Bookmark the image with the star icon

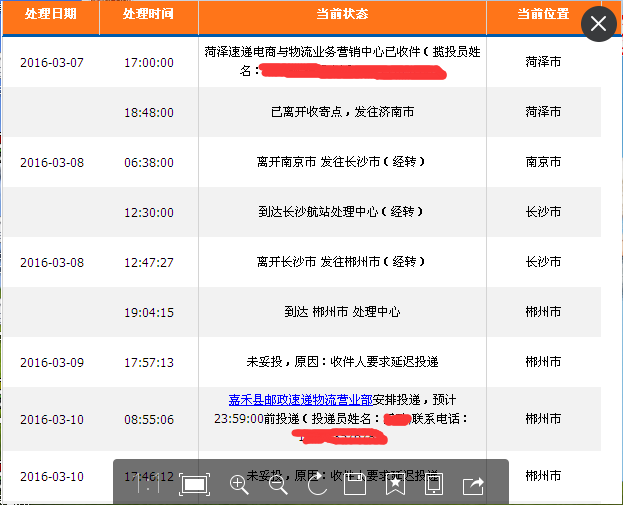click(394, 485)
